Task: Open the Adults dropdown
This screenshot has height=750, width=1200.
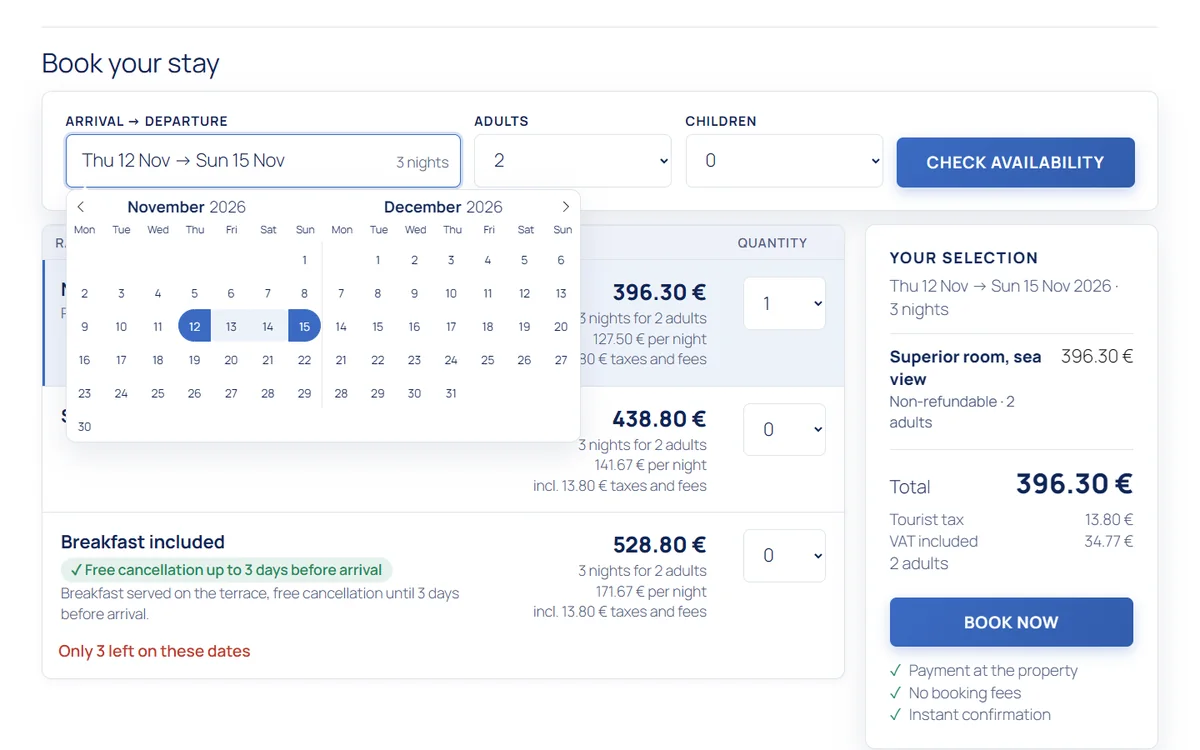Action: [x=573, y=161]
